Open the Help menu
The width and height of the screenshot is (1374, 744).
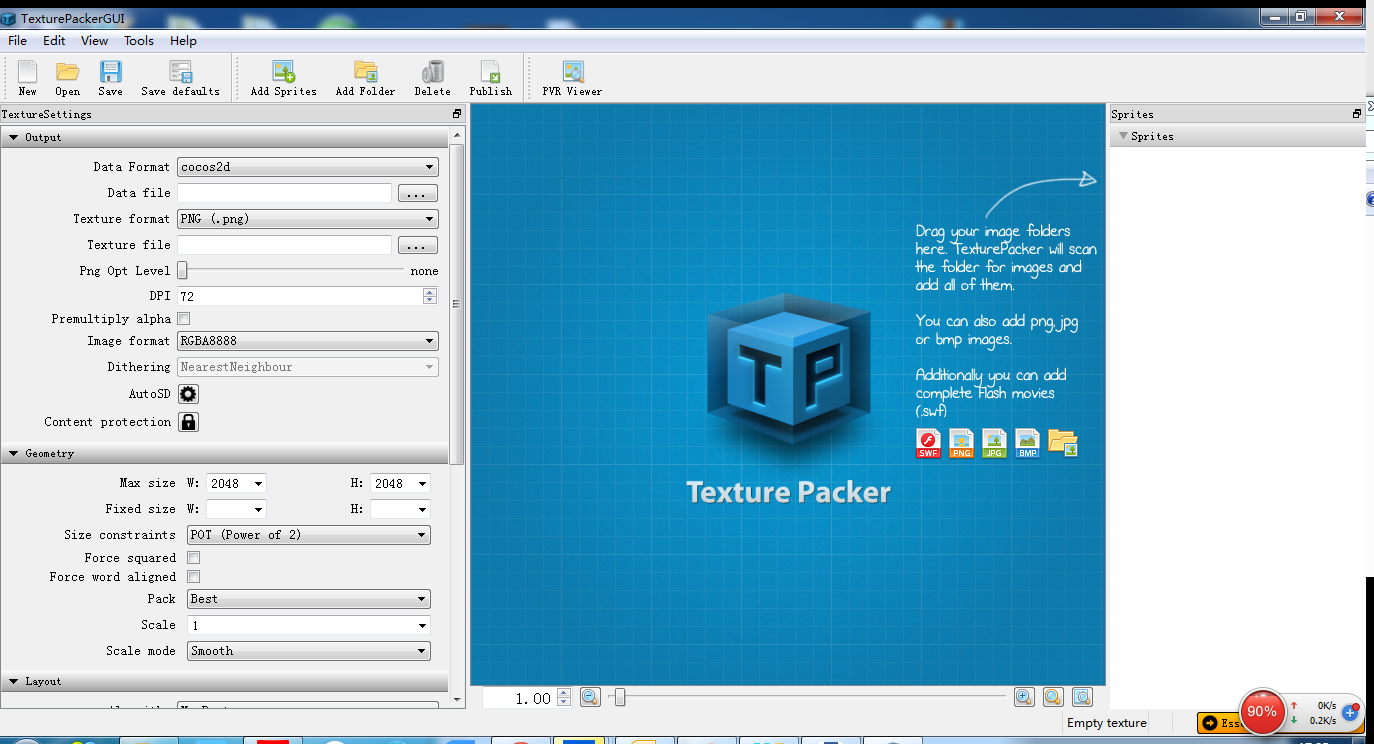point(183,41)
